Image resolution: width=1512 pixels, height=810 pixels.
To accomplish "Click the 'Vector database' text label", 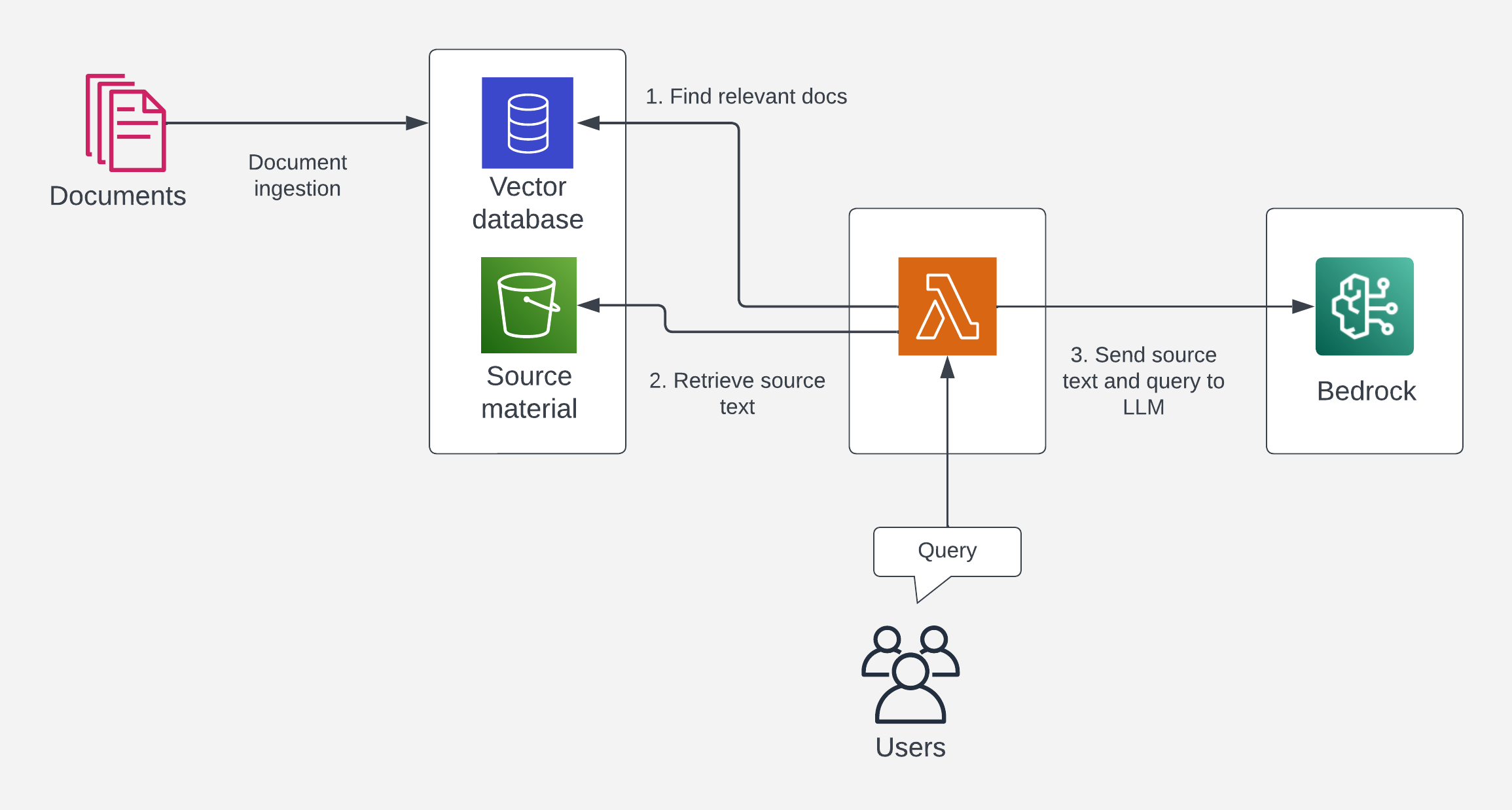I will 528,203.
